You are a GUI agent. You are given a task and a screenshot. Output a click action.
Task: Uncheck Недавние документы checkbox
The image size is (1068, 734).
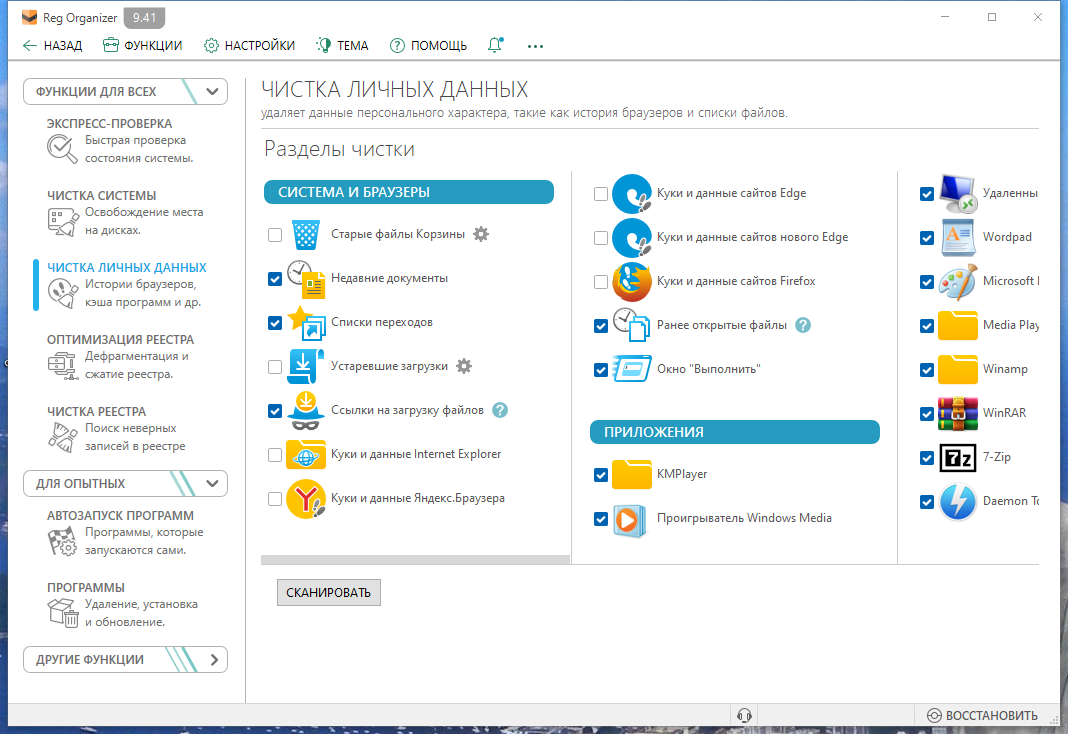[x=275, y=278]
